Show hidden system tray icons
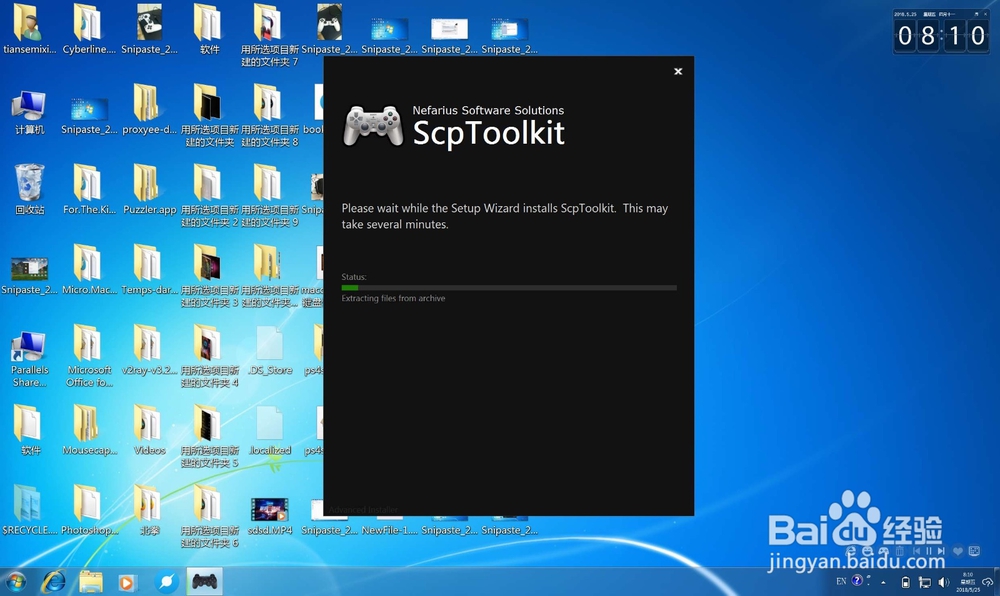Viewport: 1000px width, 596px height. (883, 582)
